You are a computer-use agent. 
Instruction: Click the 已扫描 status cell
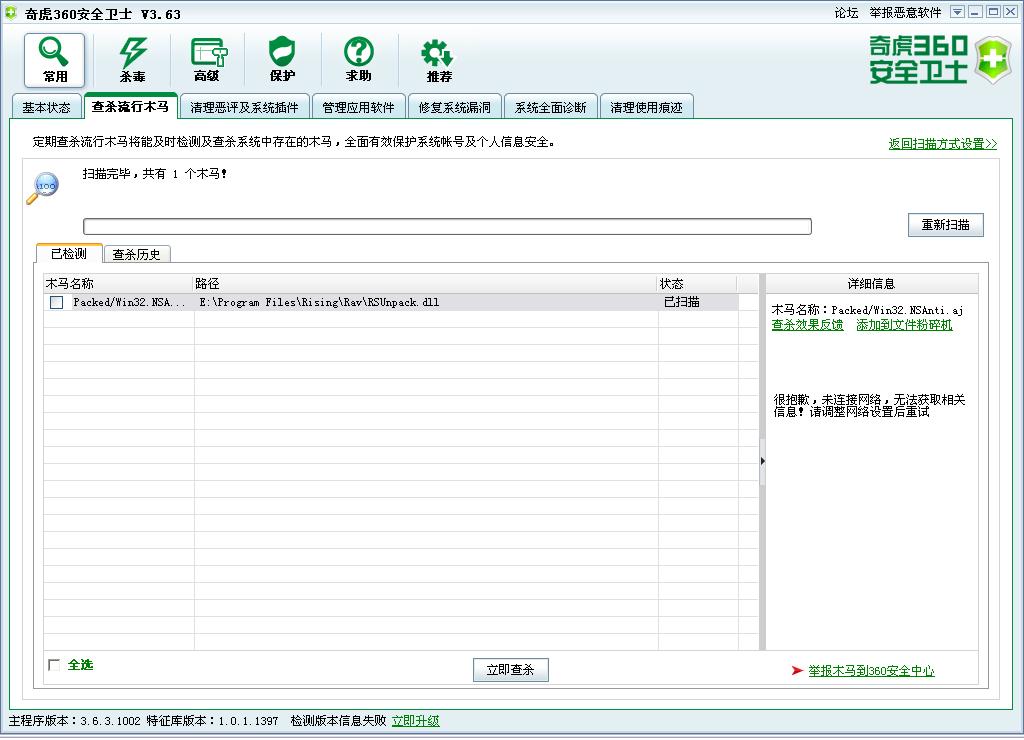pos(698,302)
